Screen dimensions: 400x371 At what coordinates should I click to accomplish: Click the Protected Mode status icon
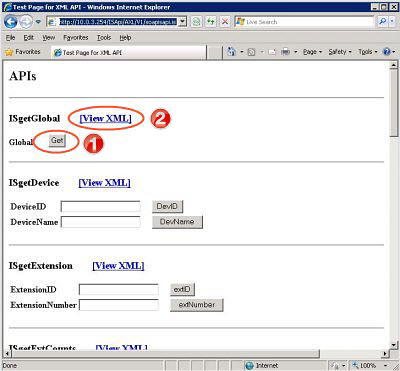[335, 366]
